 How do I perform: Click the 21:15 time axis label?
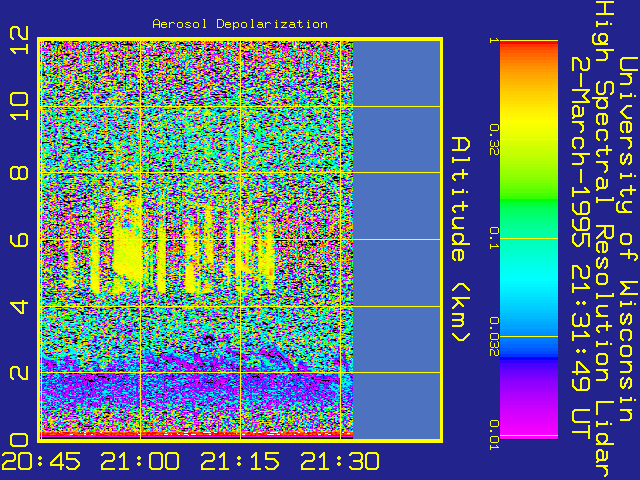click(240, 461)
